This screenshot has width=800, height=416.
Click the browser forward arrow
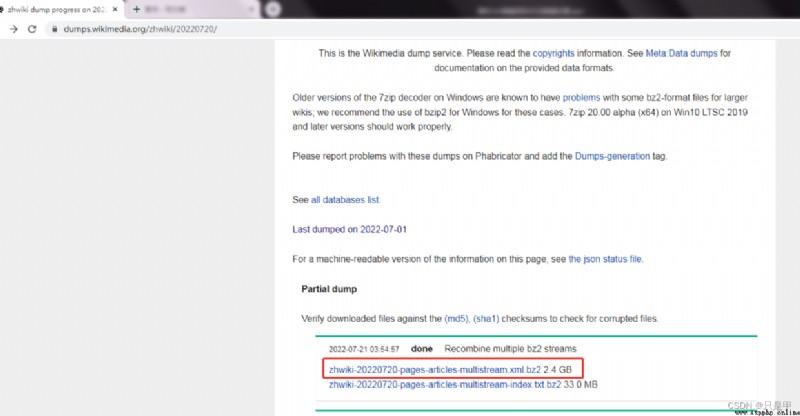(14, 29)
